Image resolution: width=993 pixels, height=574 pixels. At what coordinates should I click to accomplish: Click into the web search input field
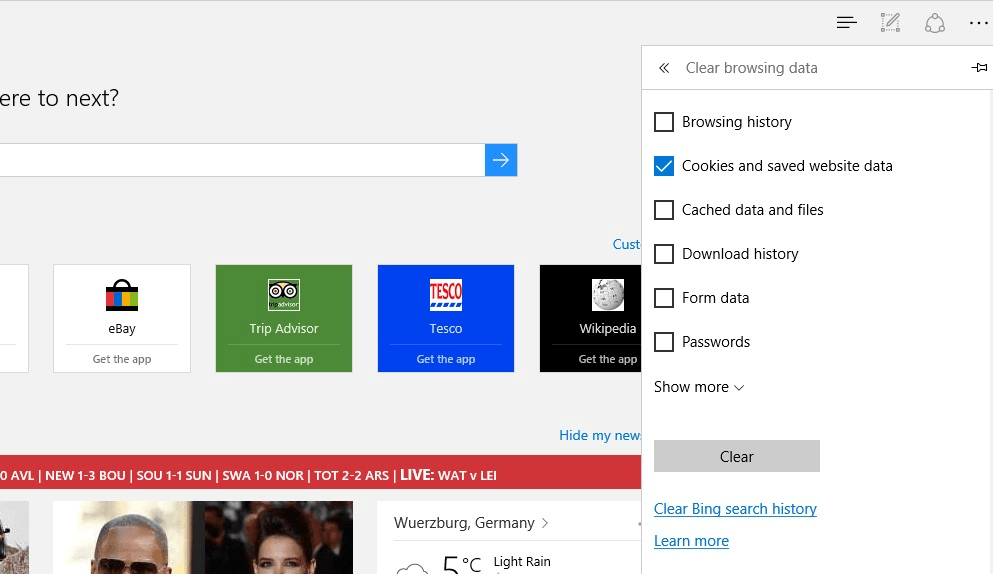tap(240, 160)
